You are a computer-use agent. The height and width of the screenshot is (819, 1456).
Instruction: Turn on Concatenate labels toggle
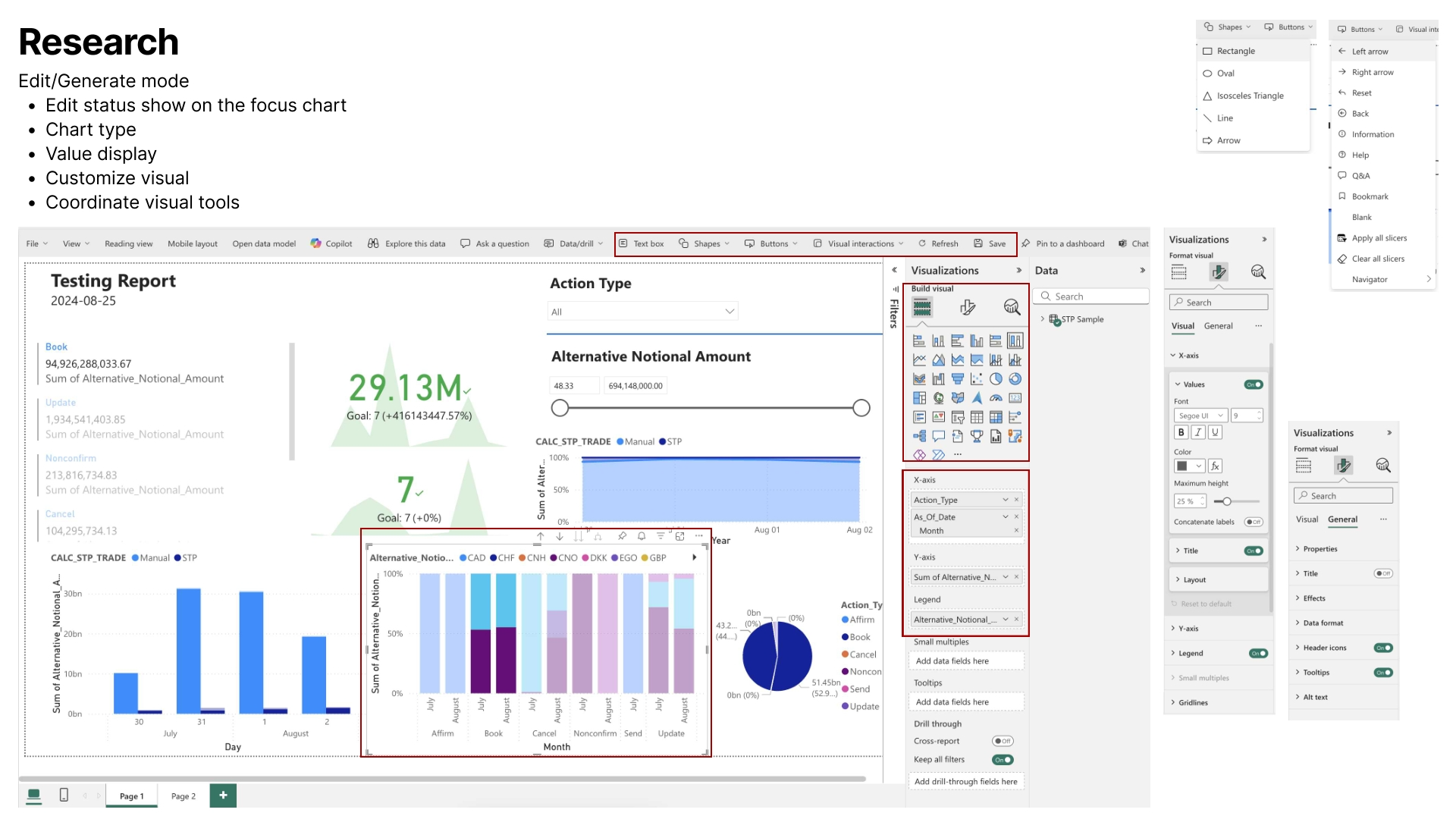coord(1254,522)
